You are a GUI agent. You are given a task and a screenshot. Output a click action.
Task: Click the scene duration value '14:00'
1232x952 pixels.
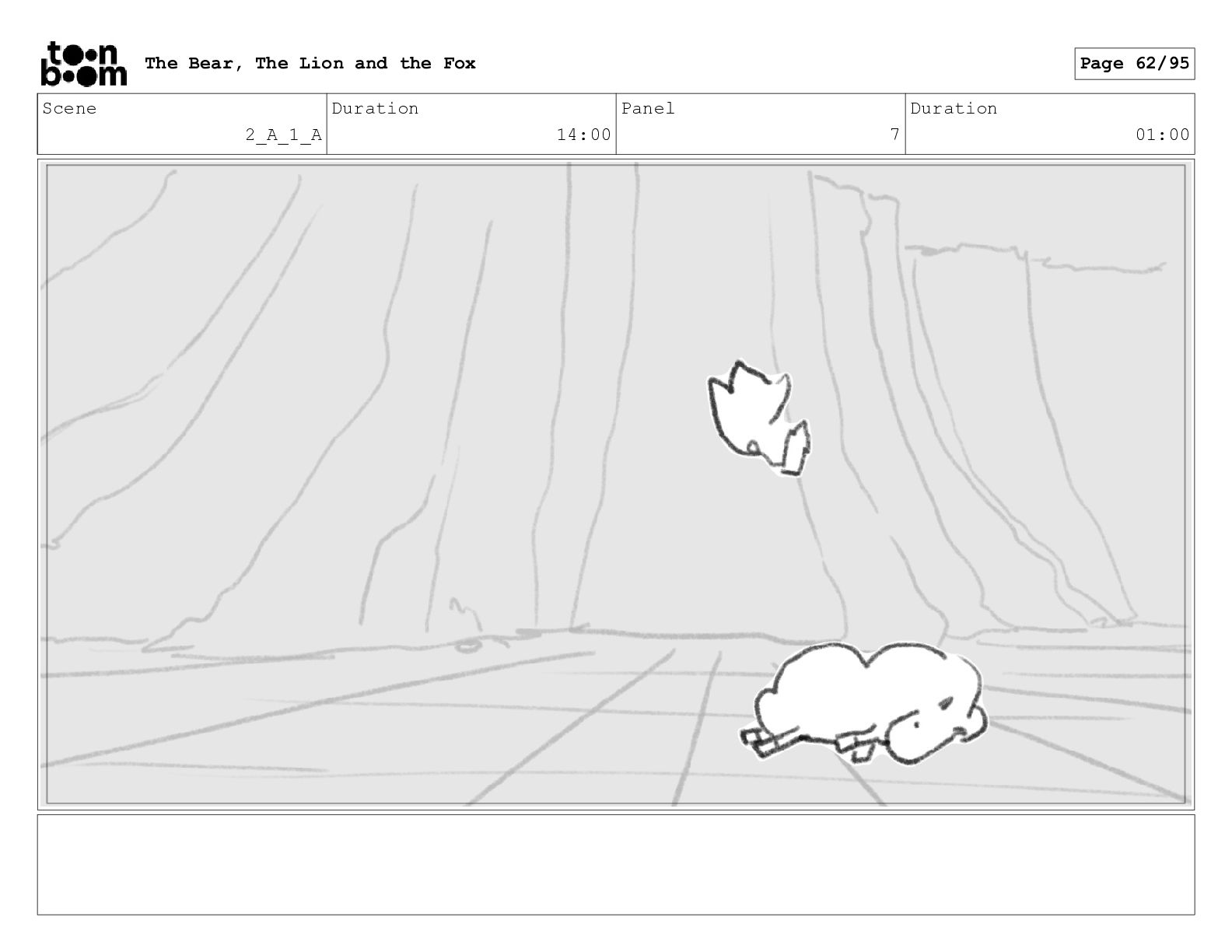pyautogui.click(x=583, y=135)
